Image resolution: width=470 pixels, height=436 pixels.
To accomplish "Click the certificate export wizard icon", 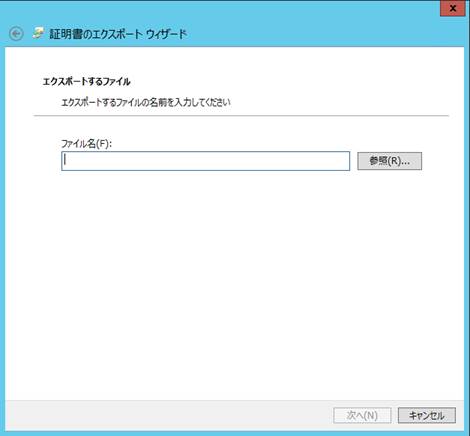I will (x=38, y=33).
